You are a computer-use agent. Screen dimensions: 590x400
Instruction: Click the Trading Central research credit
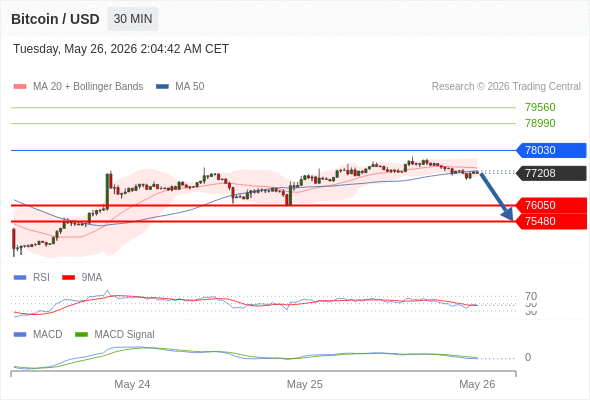[506, 87]
